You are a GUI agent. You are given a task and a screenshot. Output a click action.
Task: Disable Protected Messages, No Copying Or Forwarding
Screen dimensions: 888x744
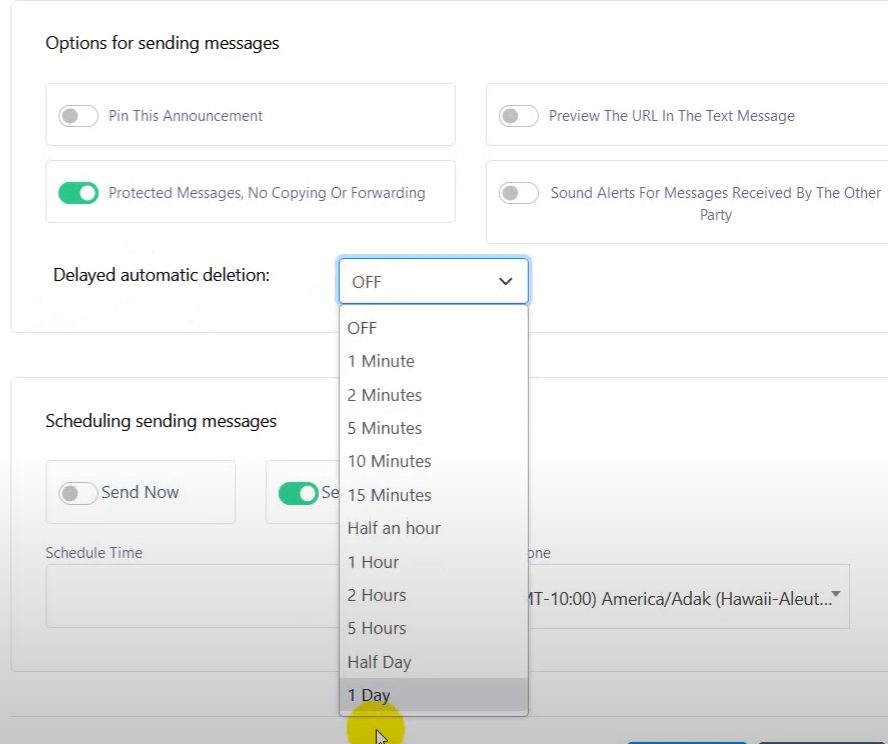pyautogui.click(x=78, y=193)
